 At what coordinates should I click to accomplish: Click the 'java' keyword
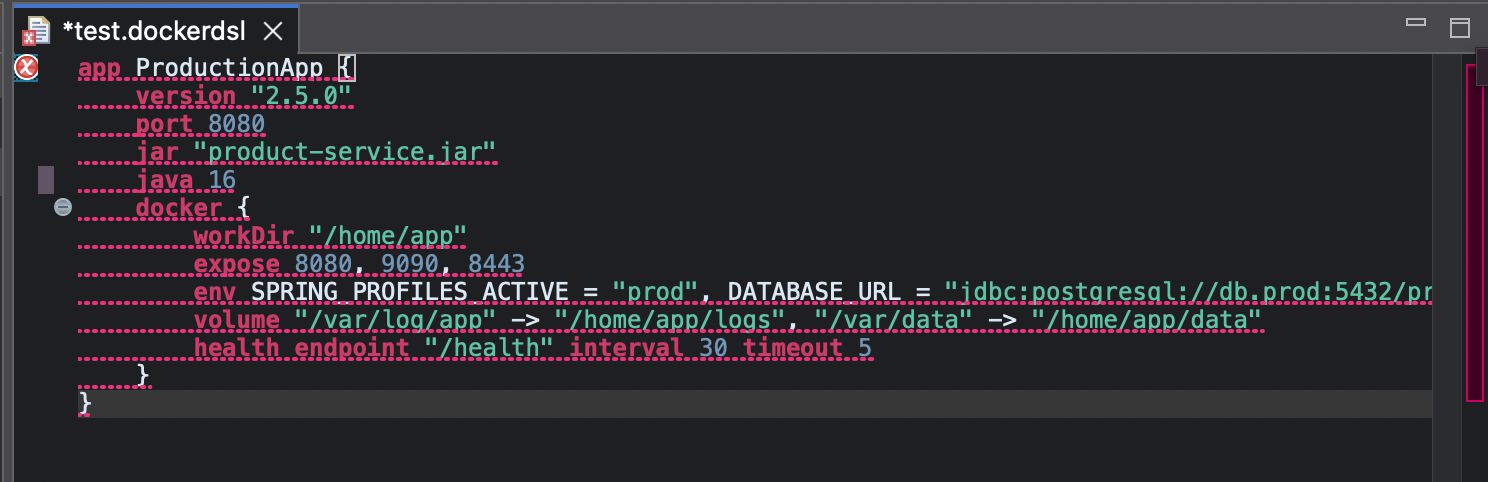[164, 180]
